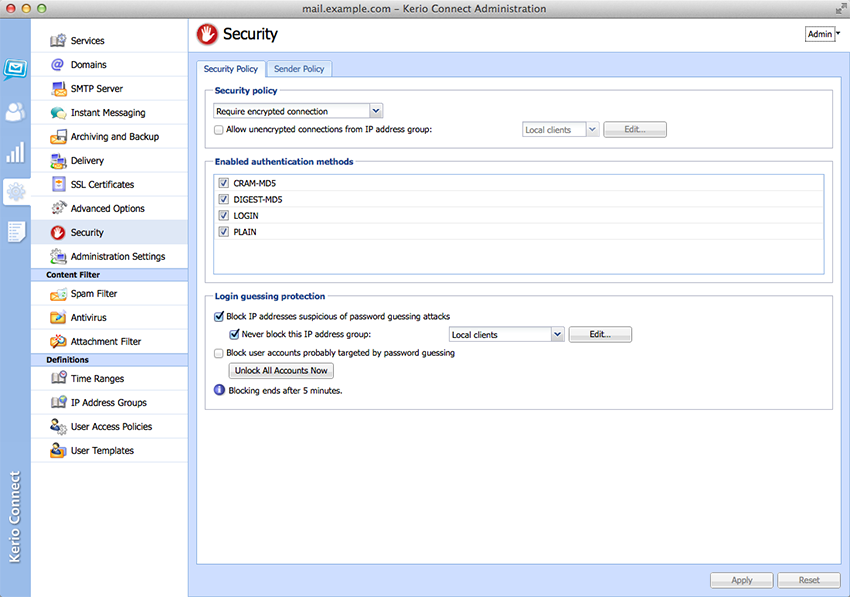Open the status charts icon in left rail
850x597 pixels.
point(15,153)
